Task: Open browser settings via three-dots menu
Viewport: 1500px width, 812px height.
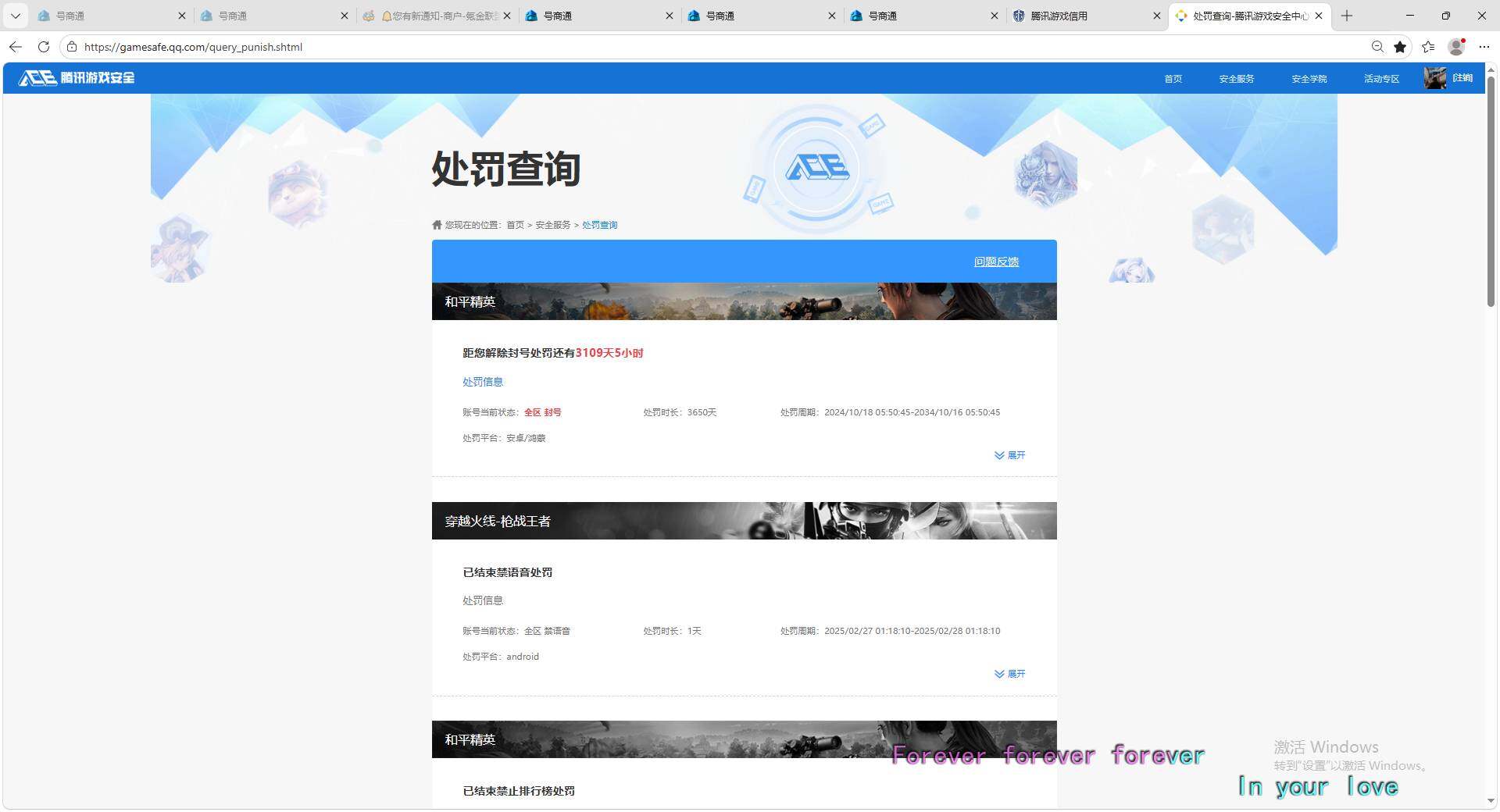Action: click(x=1484, y=47)
